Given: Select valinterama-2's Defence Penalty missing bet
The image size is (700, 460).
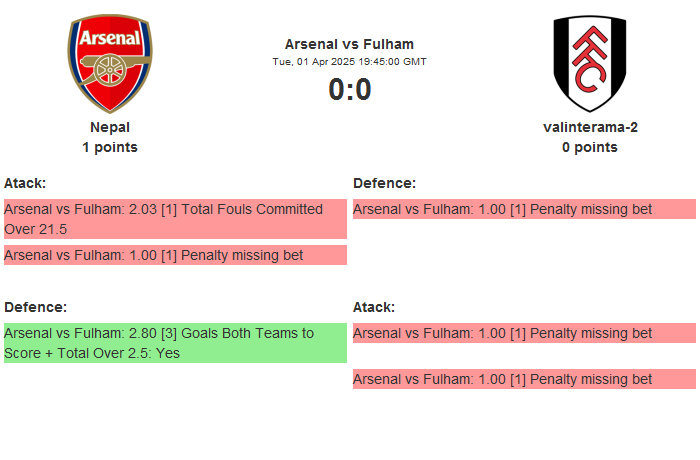Looking at the screenshot, I should pos(524,209).
